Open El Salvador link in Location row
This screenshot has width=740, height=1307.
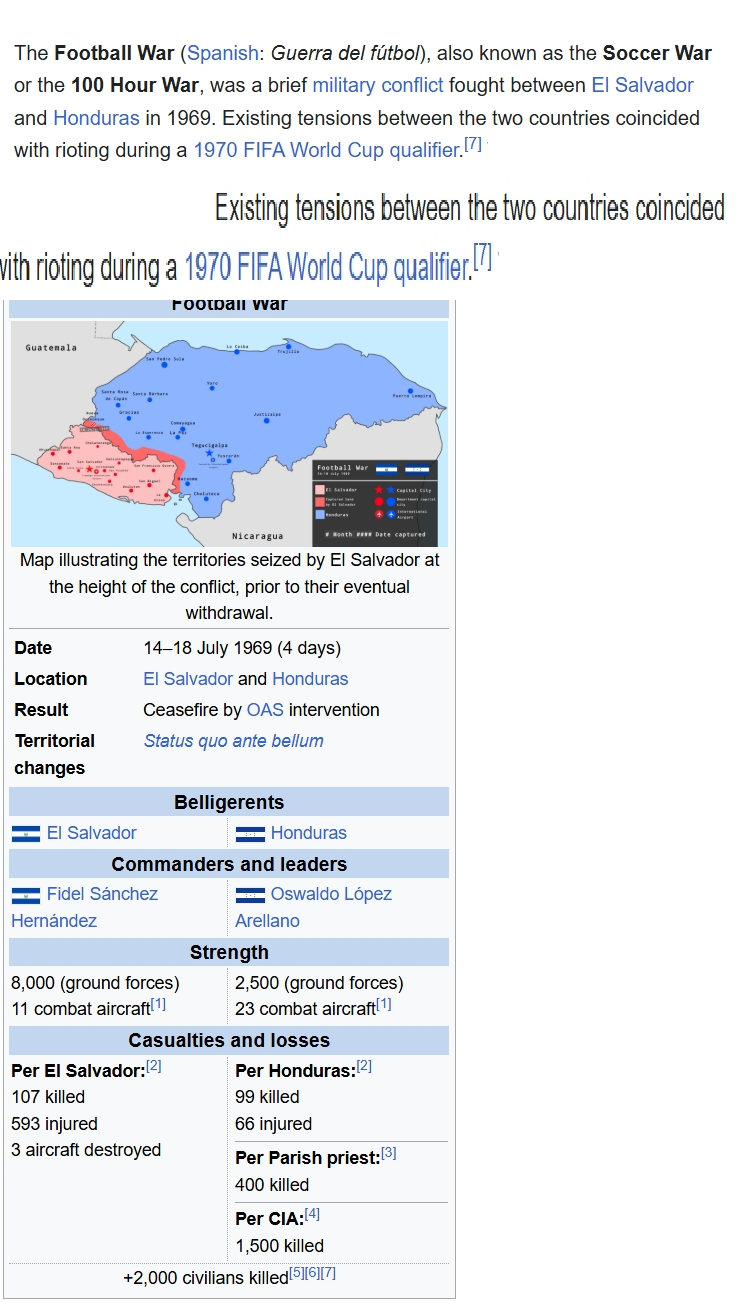188,679
